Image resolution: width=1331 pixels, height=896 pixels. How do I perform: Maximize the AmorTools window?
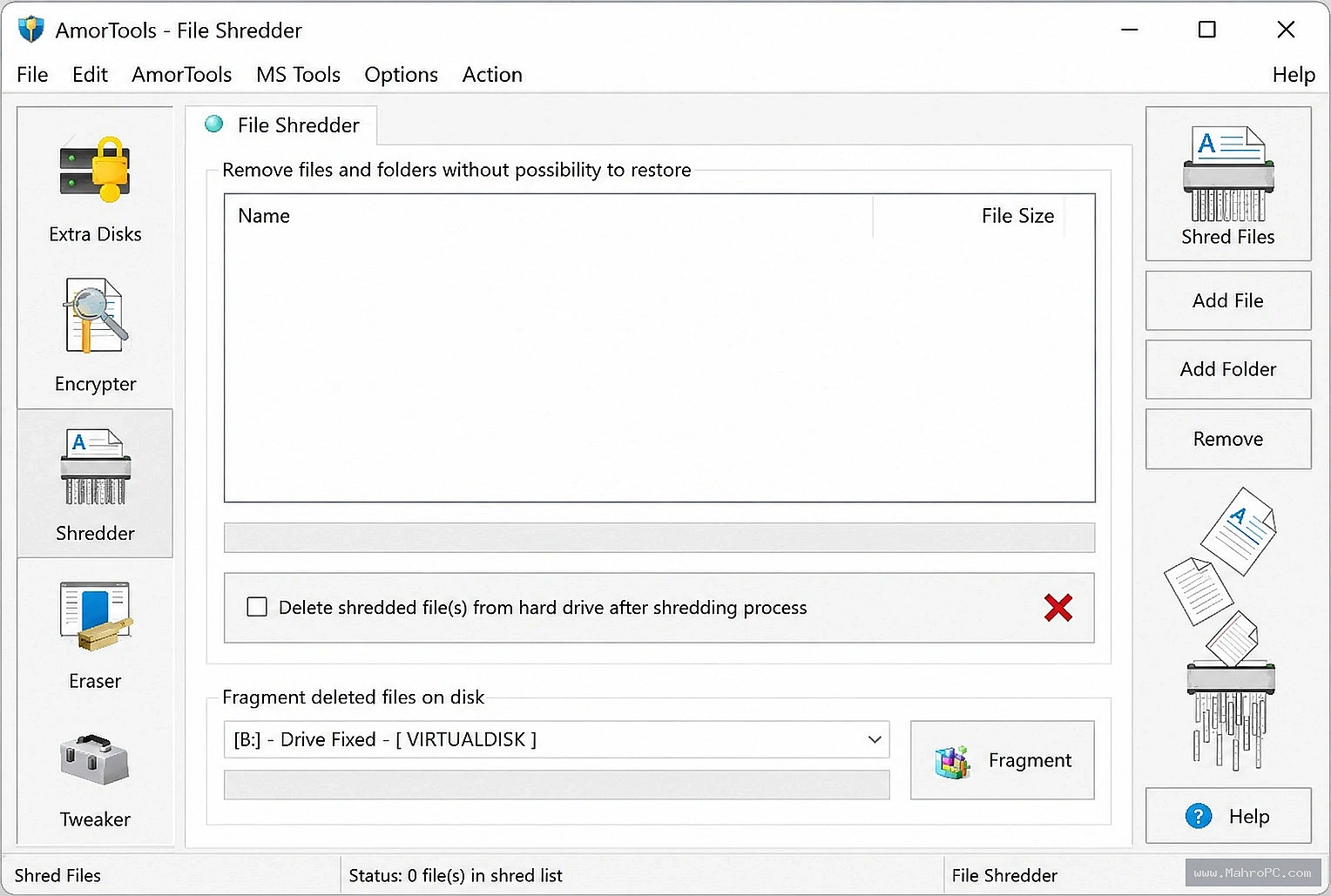pyautogui.click(x=1207, y=30)
